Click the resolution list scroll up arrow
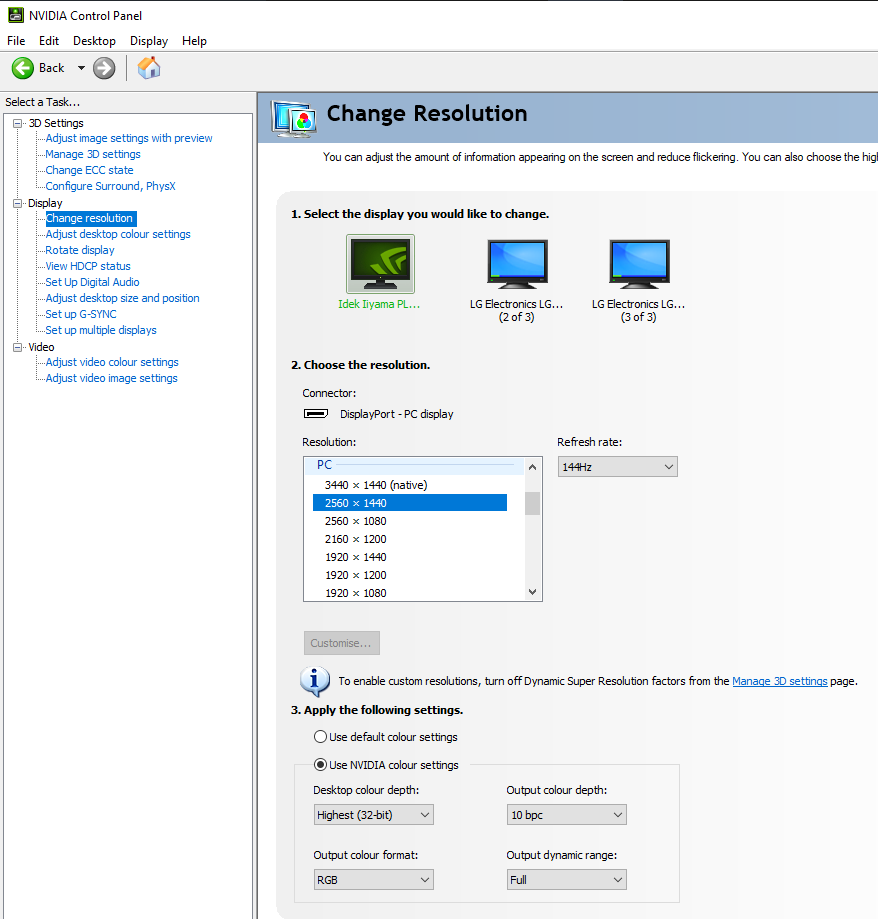 (x=532, y=467)
